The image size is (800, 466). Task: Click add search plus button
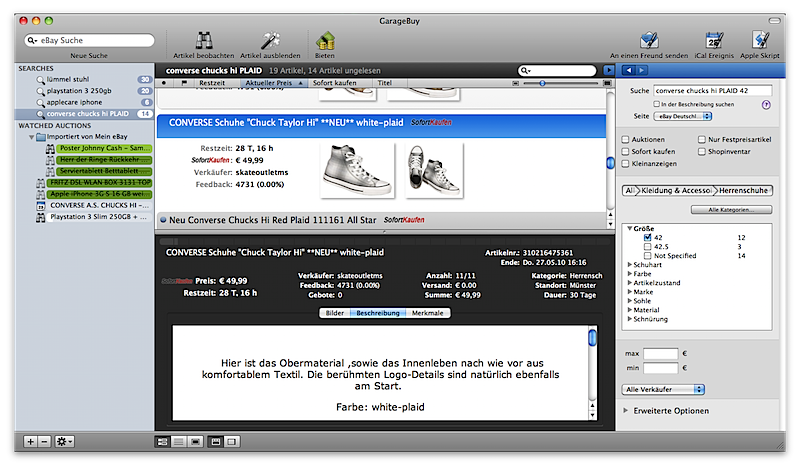pyautogui.click(x=31, y=442)
